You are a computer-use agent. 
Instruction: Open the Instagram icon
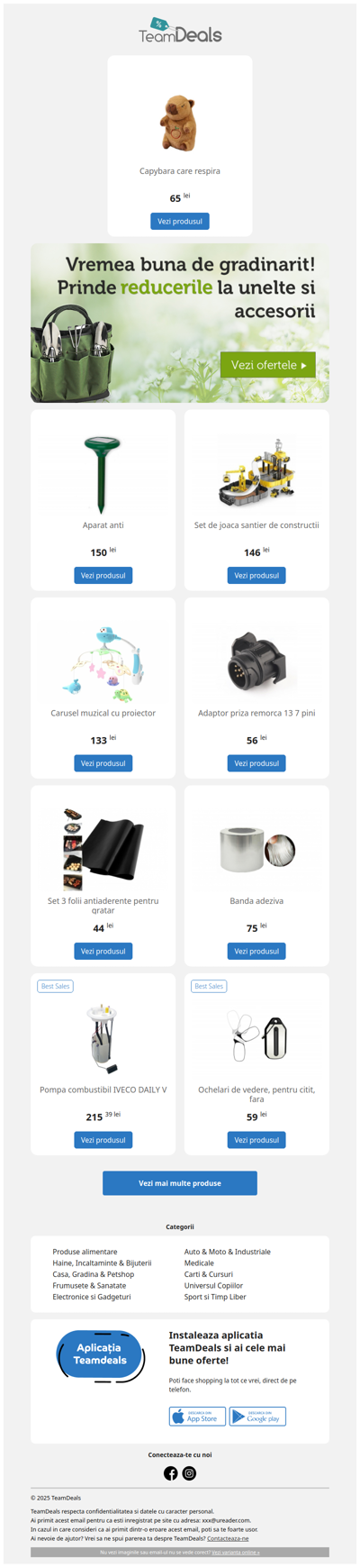189,1473
